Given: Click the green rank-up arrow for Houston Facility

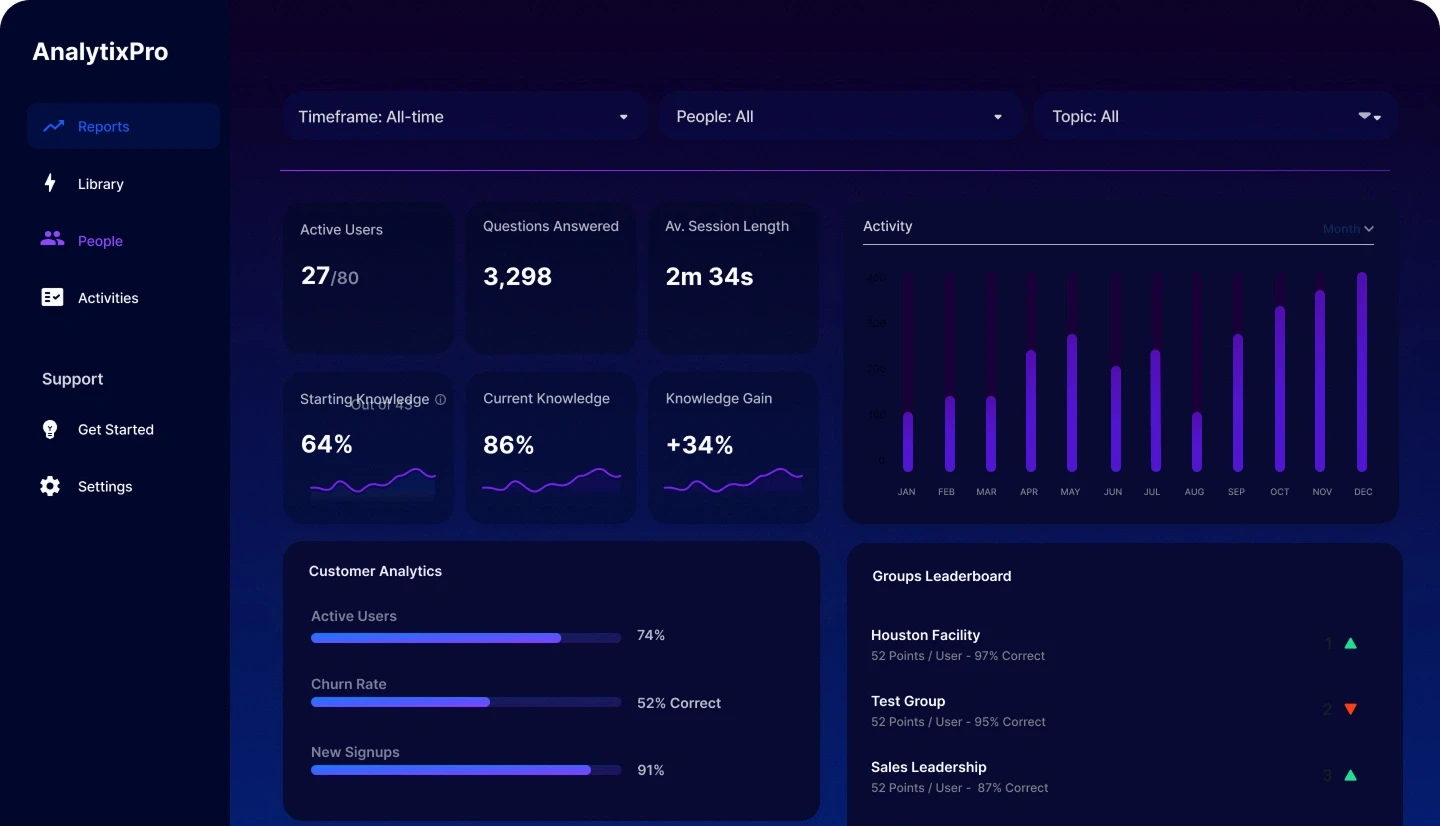Looking at the screenshot, I should coord(1350,644).
